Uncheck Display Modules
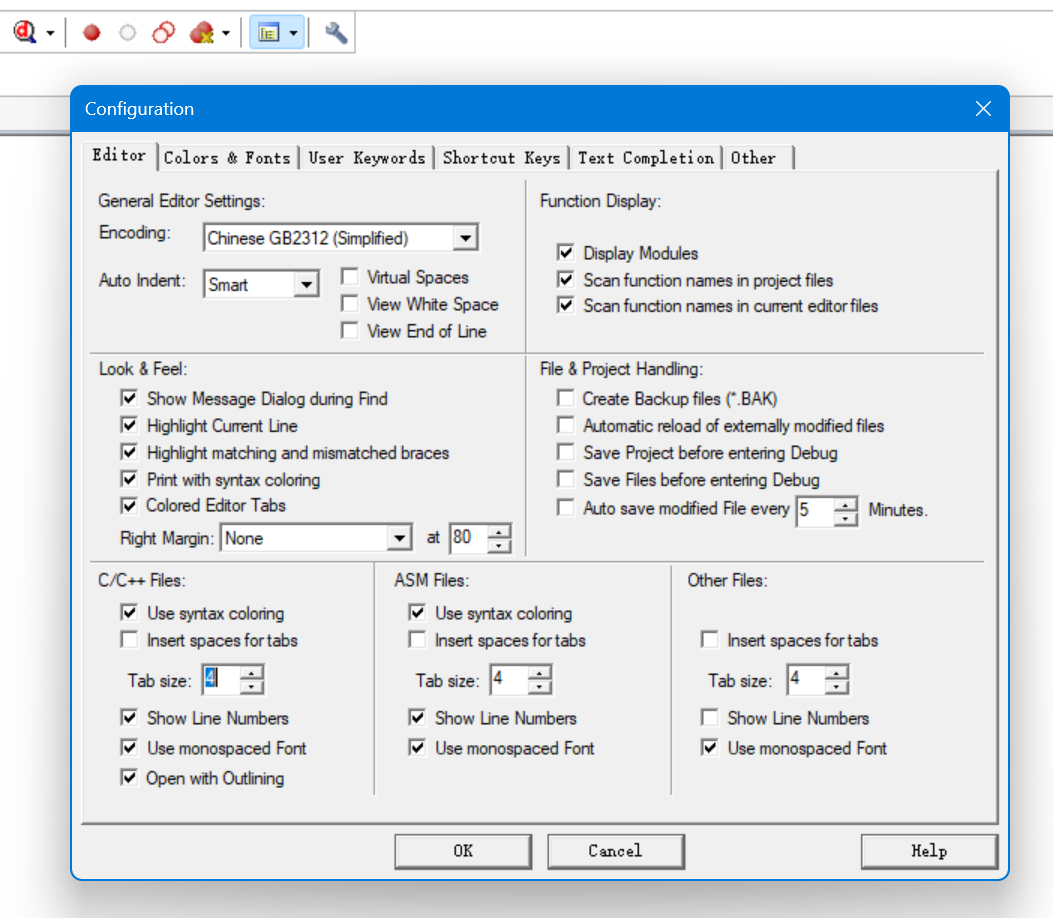The image size is (1053, 918). 565,253
